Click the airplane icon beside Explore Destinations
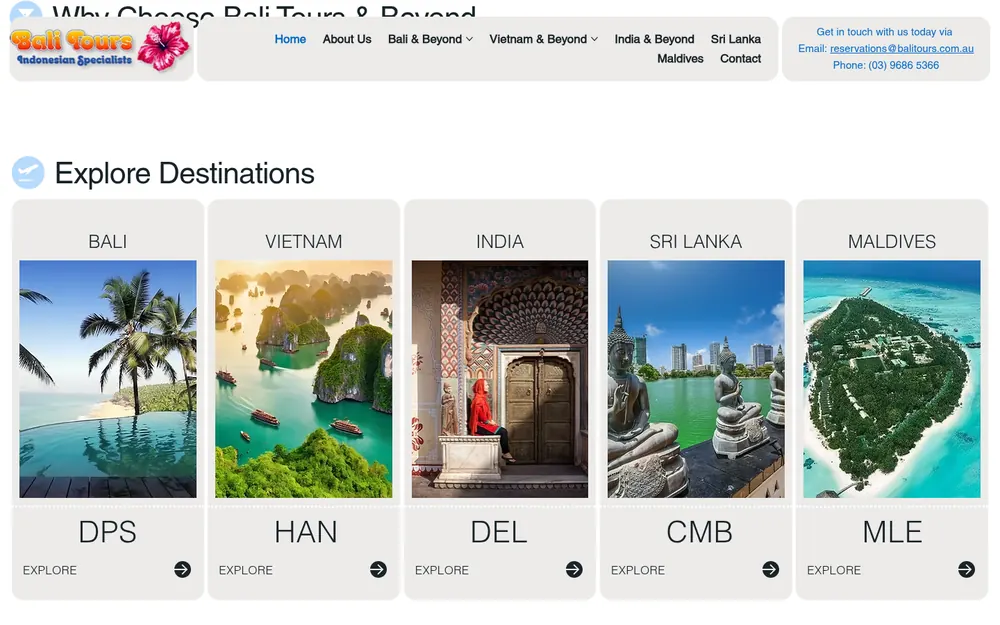 [28, 173]
